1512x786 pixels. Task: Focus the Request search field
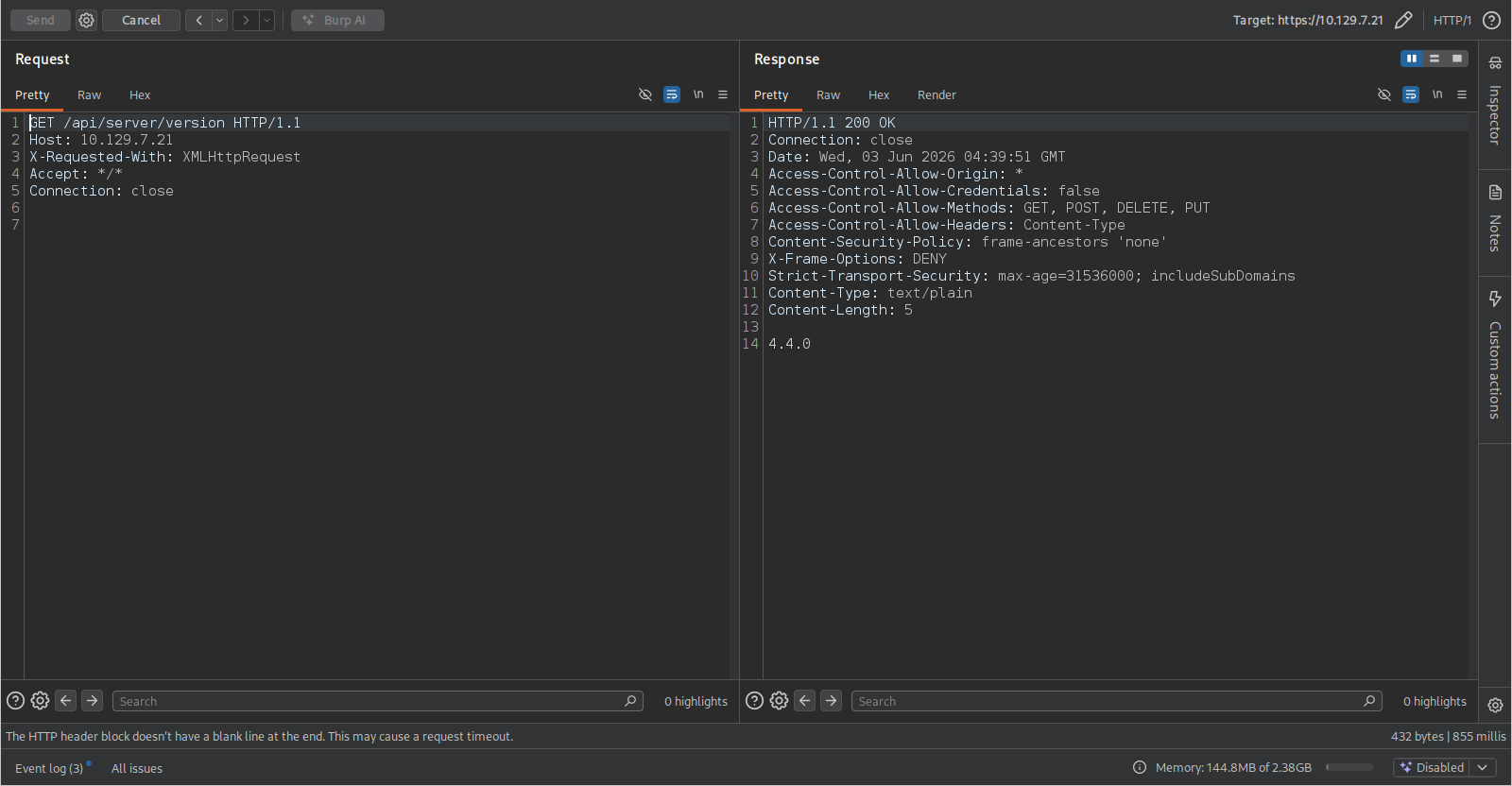click(378, 701)
